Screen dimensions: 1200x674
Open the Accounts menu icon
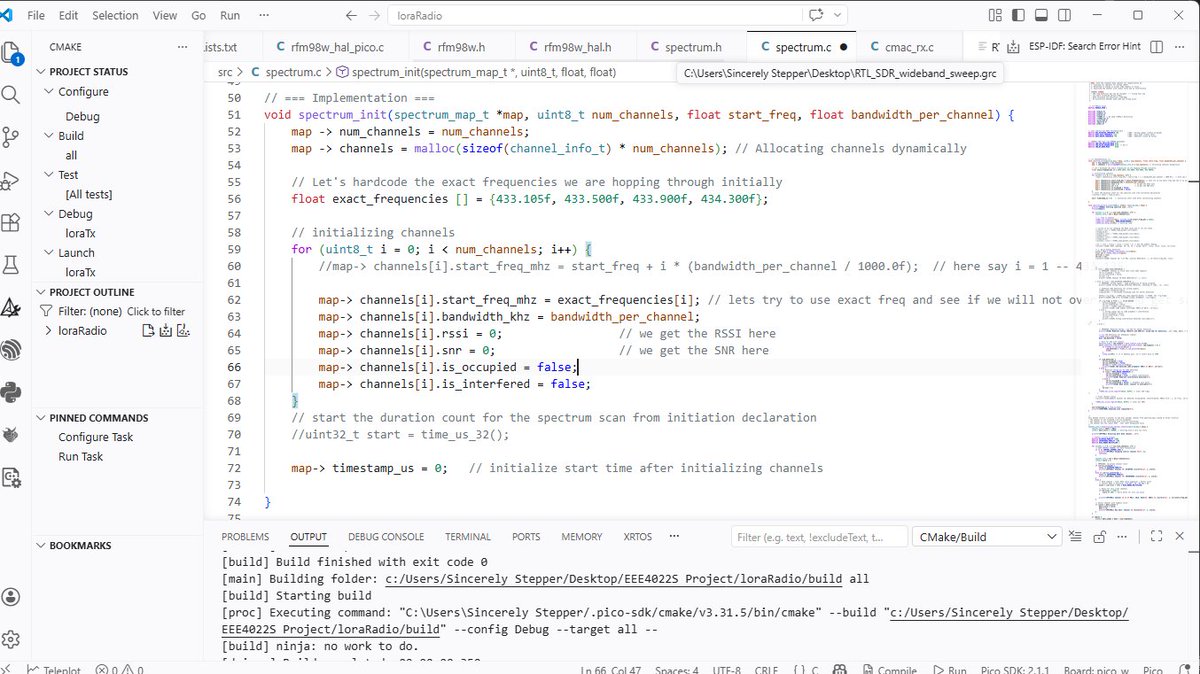(11, 597)
